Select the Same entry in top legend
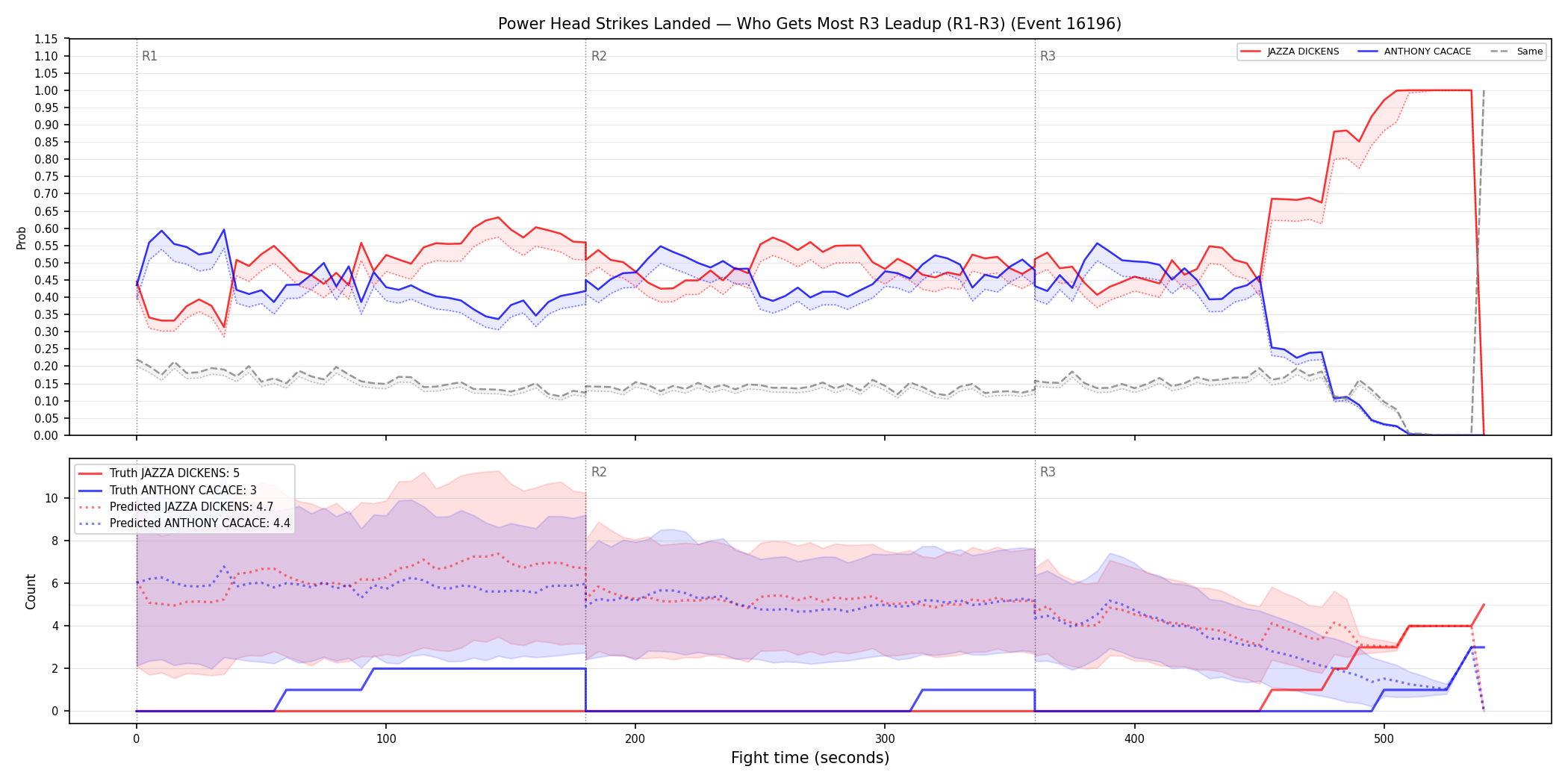Screen dimensions: 1568x784 pyautogui.click(x=1516, y=52)
